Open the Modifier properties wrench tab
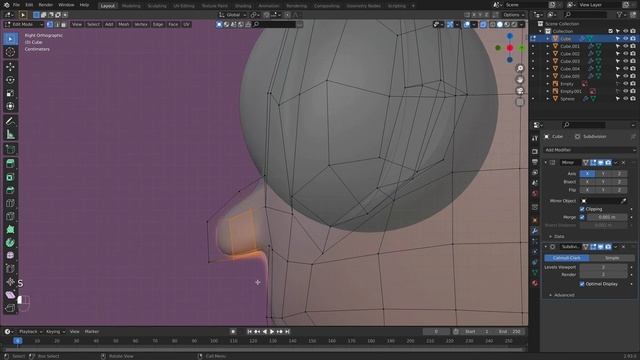This screenshot has height=360, width=640. tap(535, 231)
